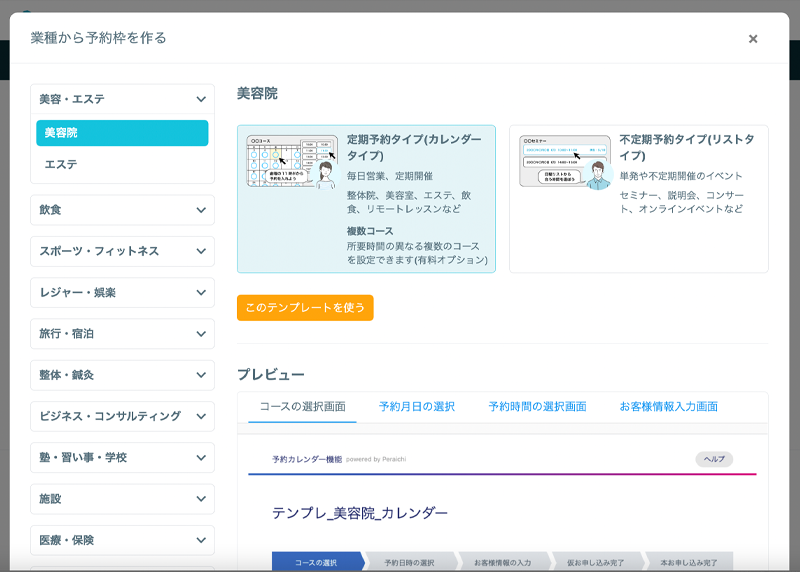Viewport: 800px width, 572px height.
Task: Click the calendar type illustration thumbnail
Action: click(x=292, y=162)
